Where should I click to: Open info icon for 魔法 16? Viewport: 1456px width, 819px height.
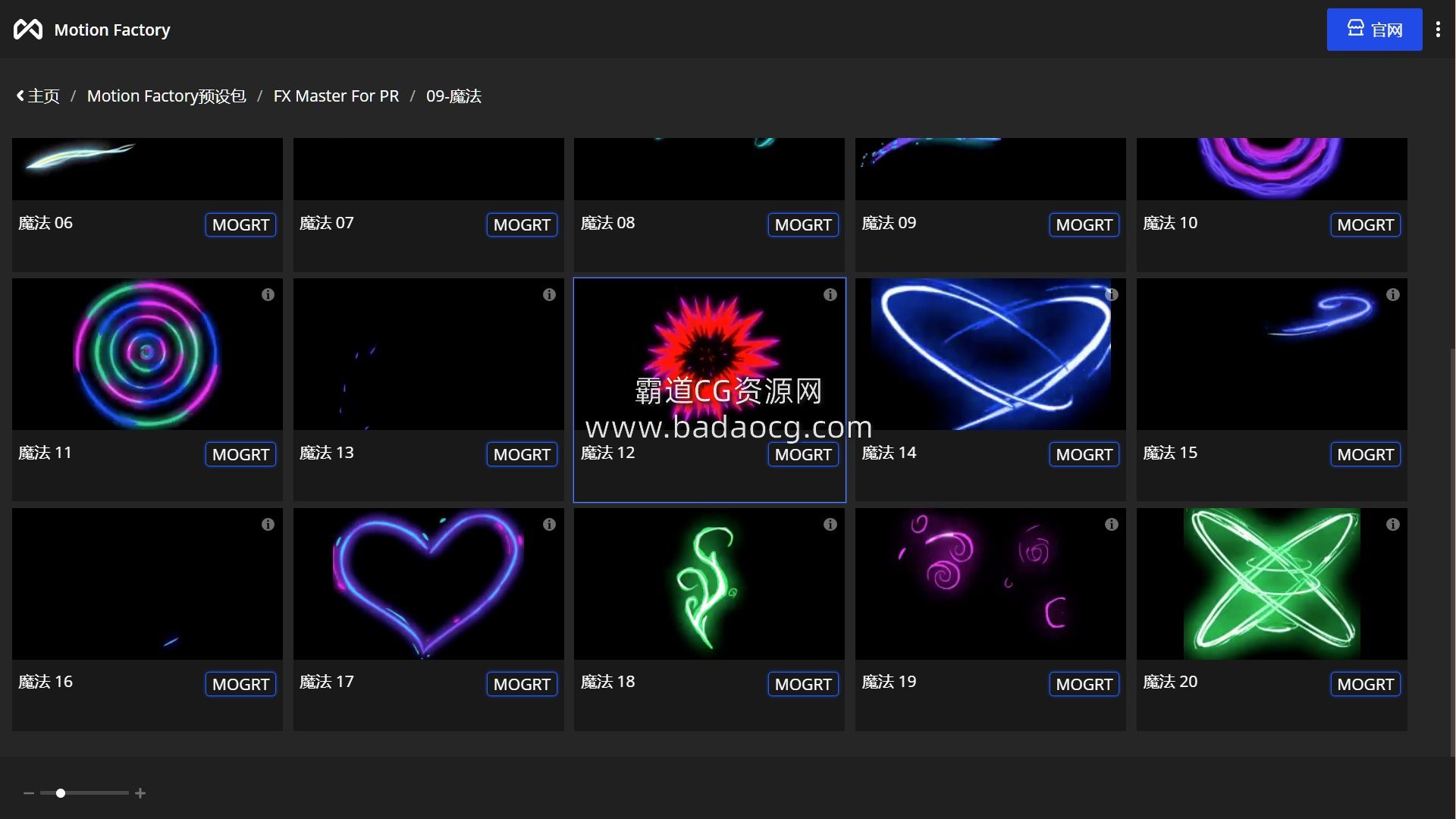tap(268, 524)
